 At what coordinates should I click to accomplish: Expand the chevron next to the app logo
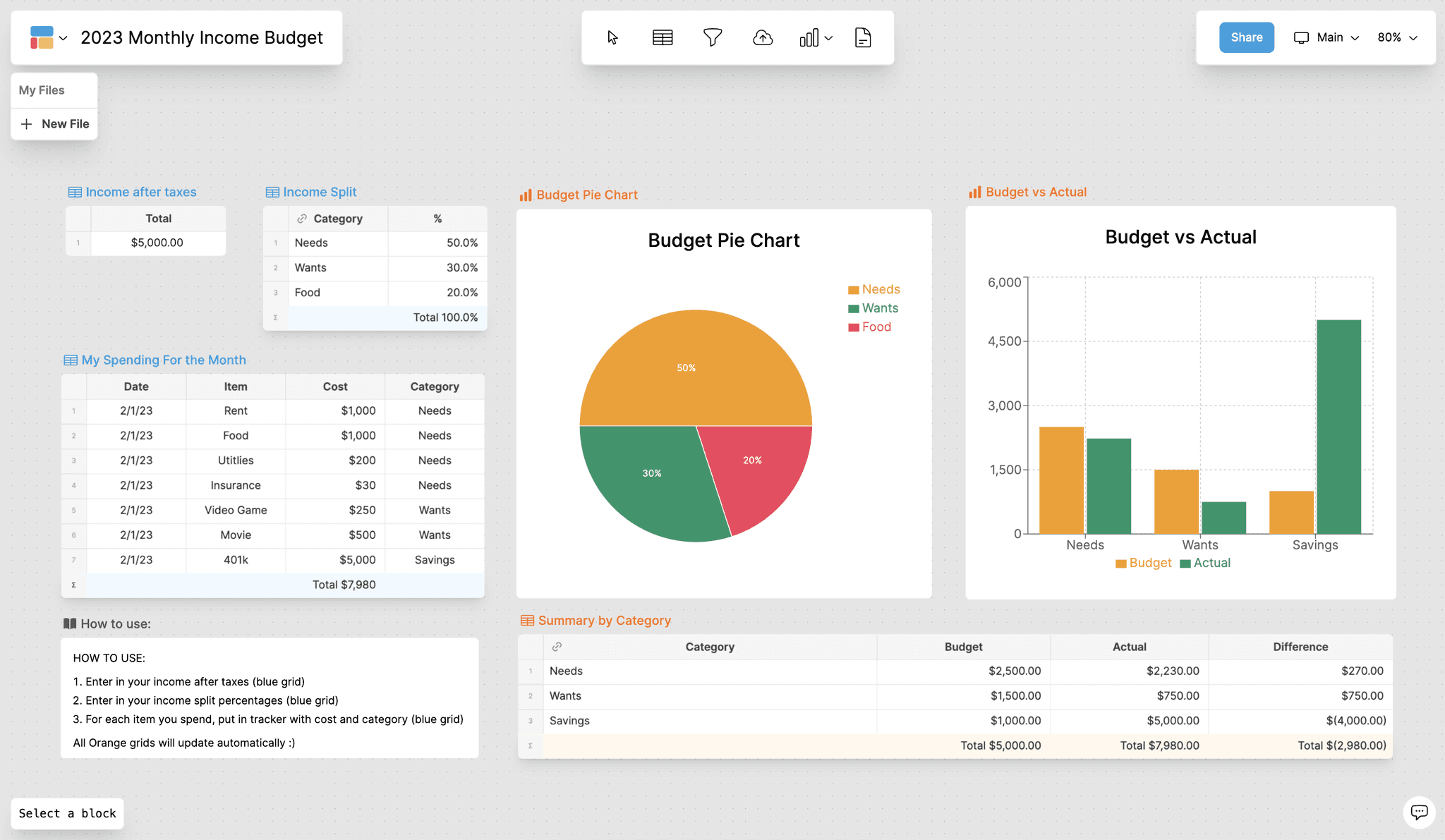tap(64, 37)
